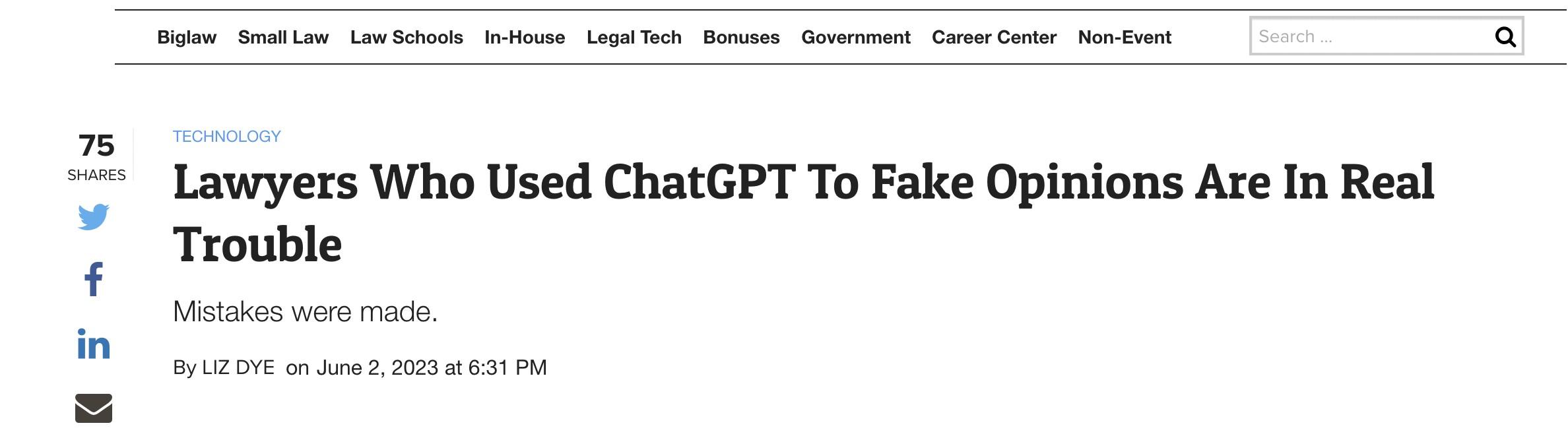Go to Law Schools section

pyautogui.click(x=407, y=38)
